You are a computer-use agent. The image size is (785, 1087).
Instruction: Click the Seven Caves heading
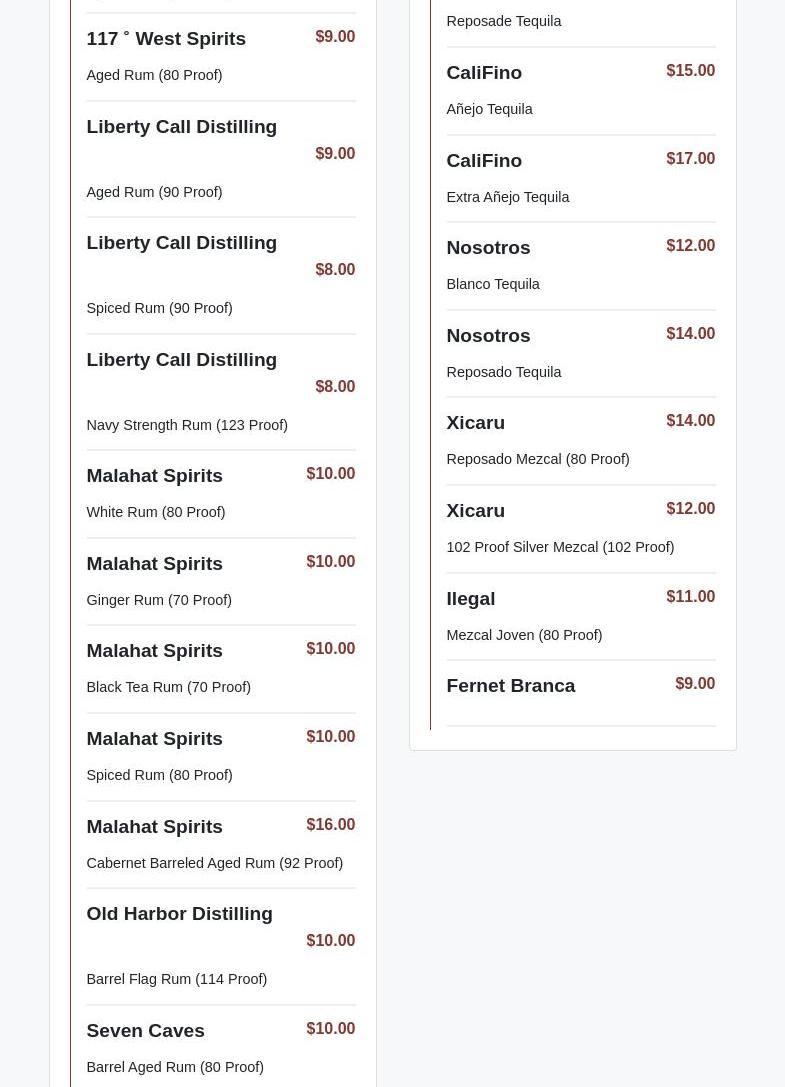pyautogui.click(x=145, y=1031)
